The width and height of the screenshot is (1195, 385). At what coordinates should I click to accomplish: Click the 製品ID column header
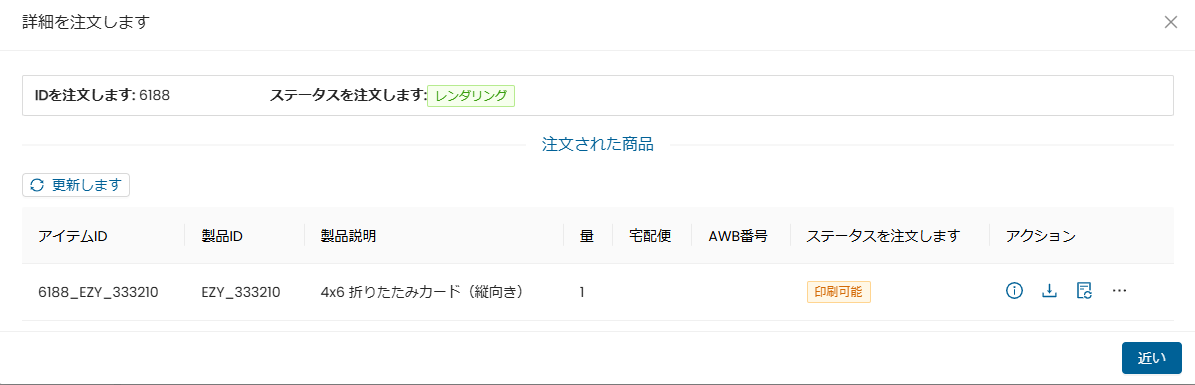tap(222, 236)
